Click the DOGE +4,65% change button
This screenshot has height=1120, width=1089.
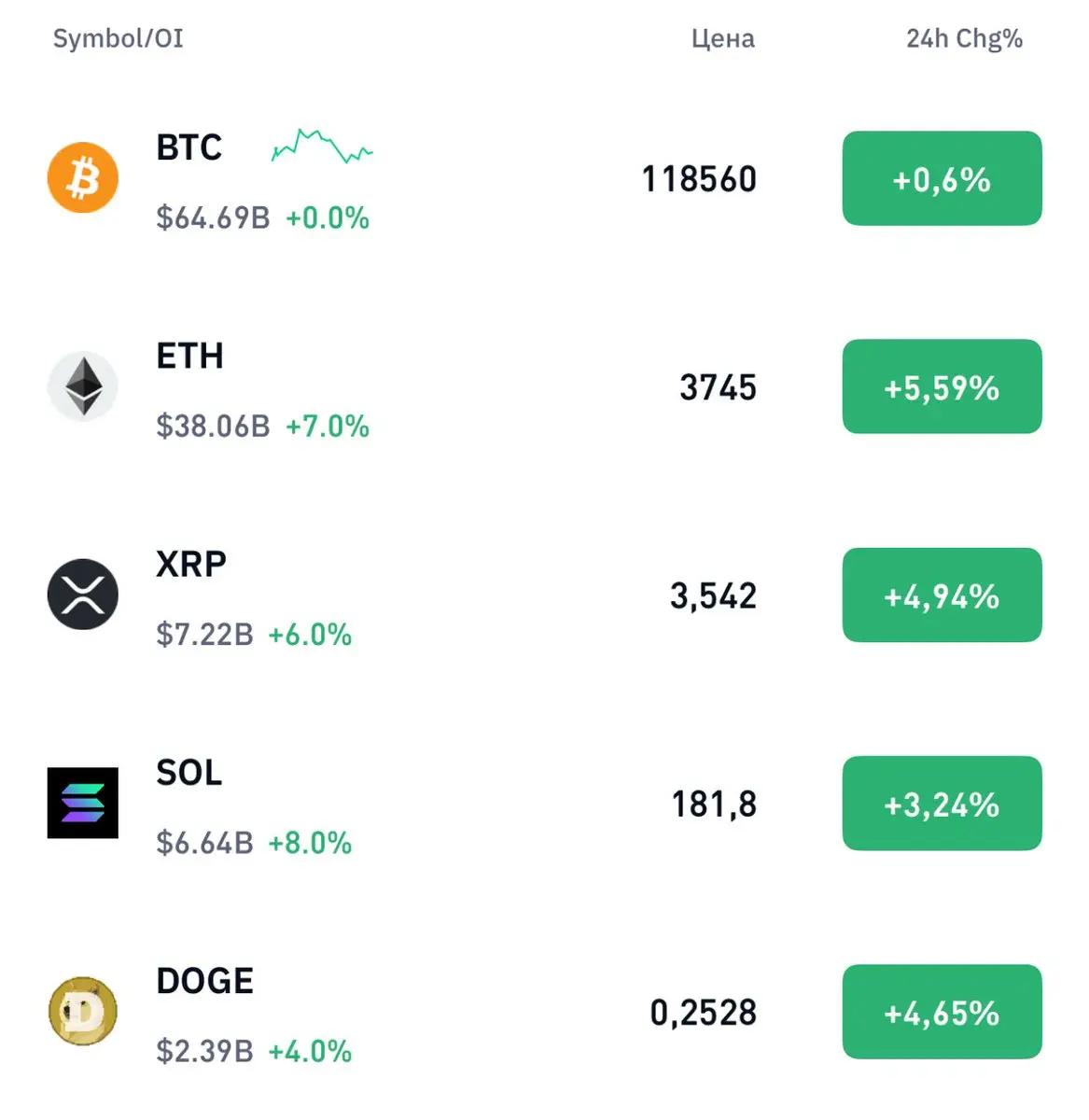942,1012
